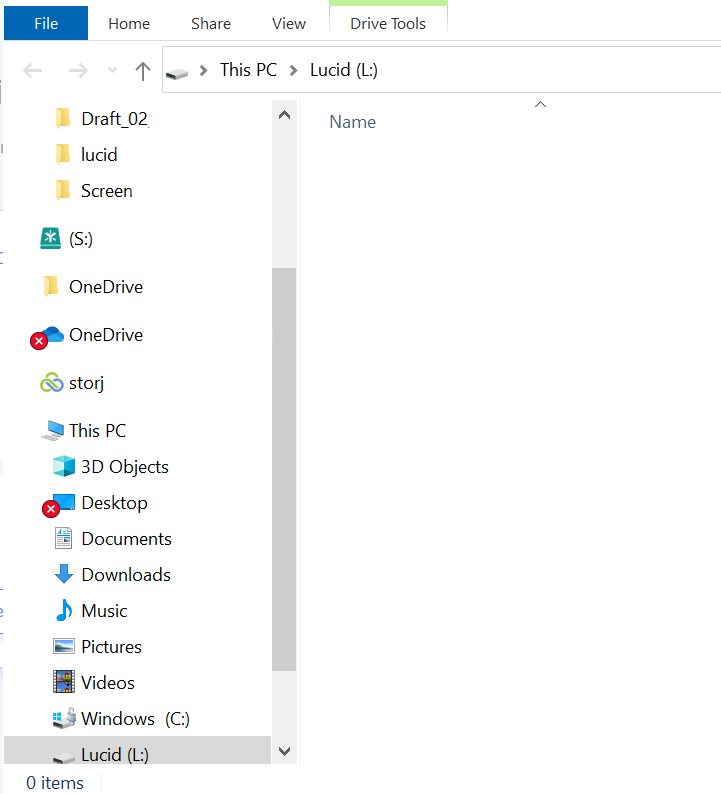Viewport: 721px width, 794px height.
Task: Open the Screen folder in sidebar
Action: click(x=107, y=191)
